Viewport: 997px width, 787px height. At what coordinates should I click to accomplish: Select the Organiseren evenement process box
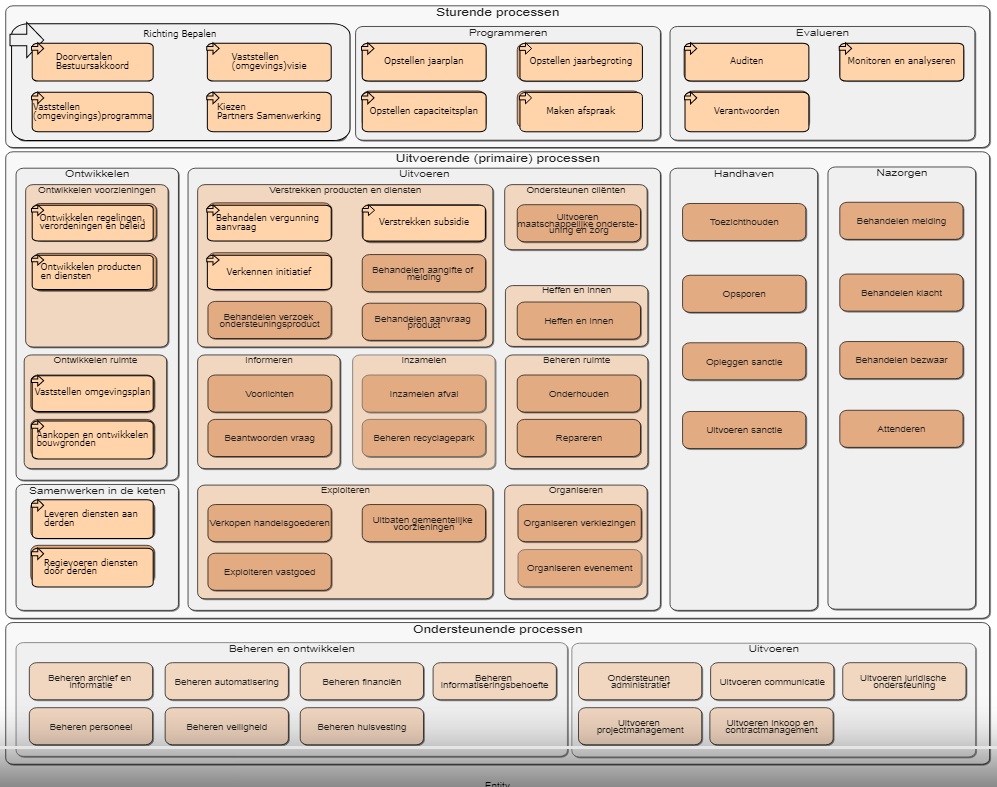point(579,568)
